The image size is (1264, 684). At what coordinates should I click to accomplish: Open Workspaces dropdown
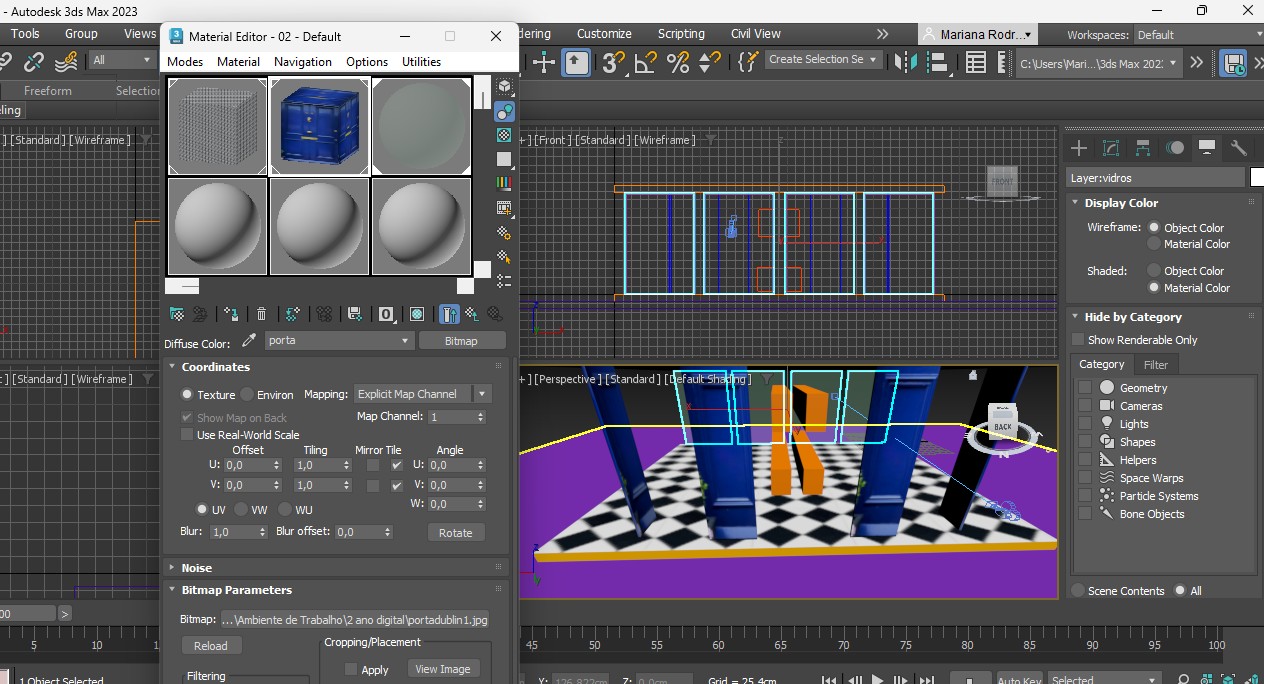[1197, 35]
